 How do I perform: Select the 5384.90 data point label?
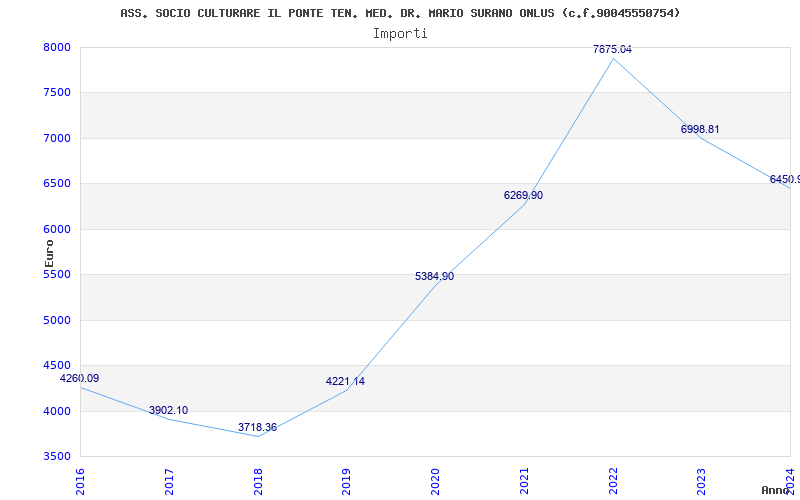(434, 276)
